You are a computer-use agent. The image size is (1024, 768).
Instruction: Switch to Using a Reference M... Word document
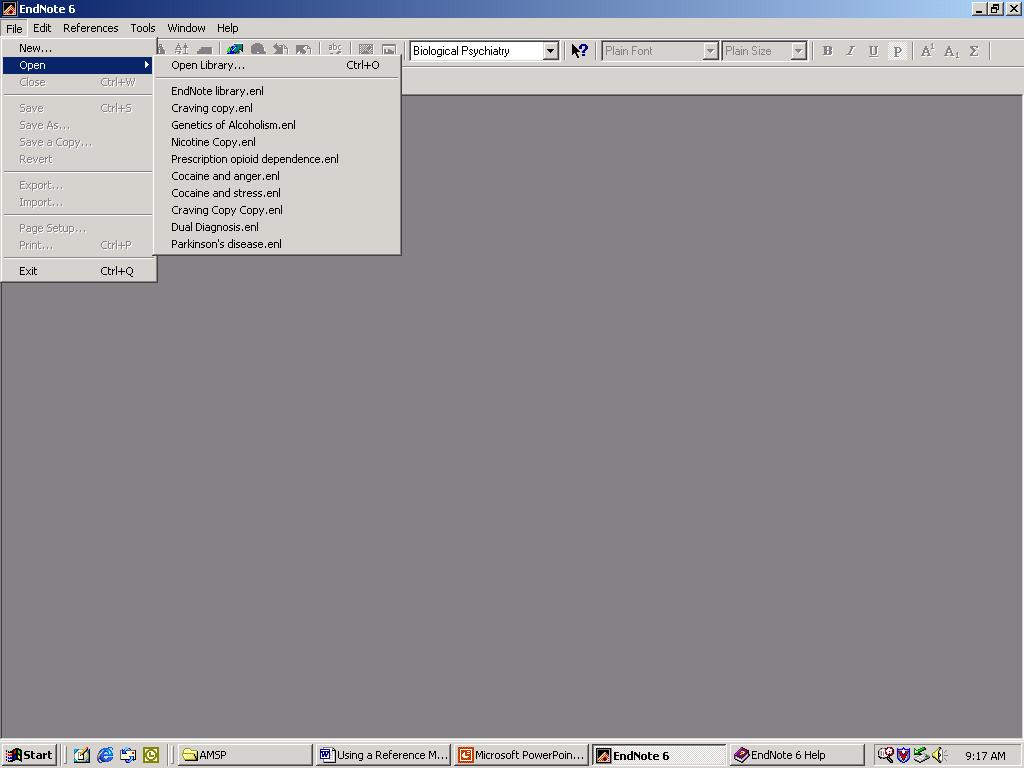(383, 755)
